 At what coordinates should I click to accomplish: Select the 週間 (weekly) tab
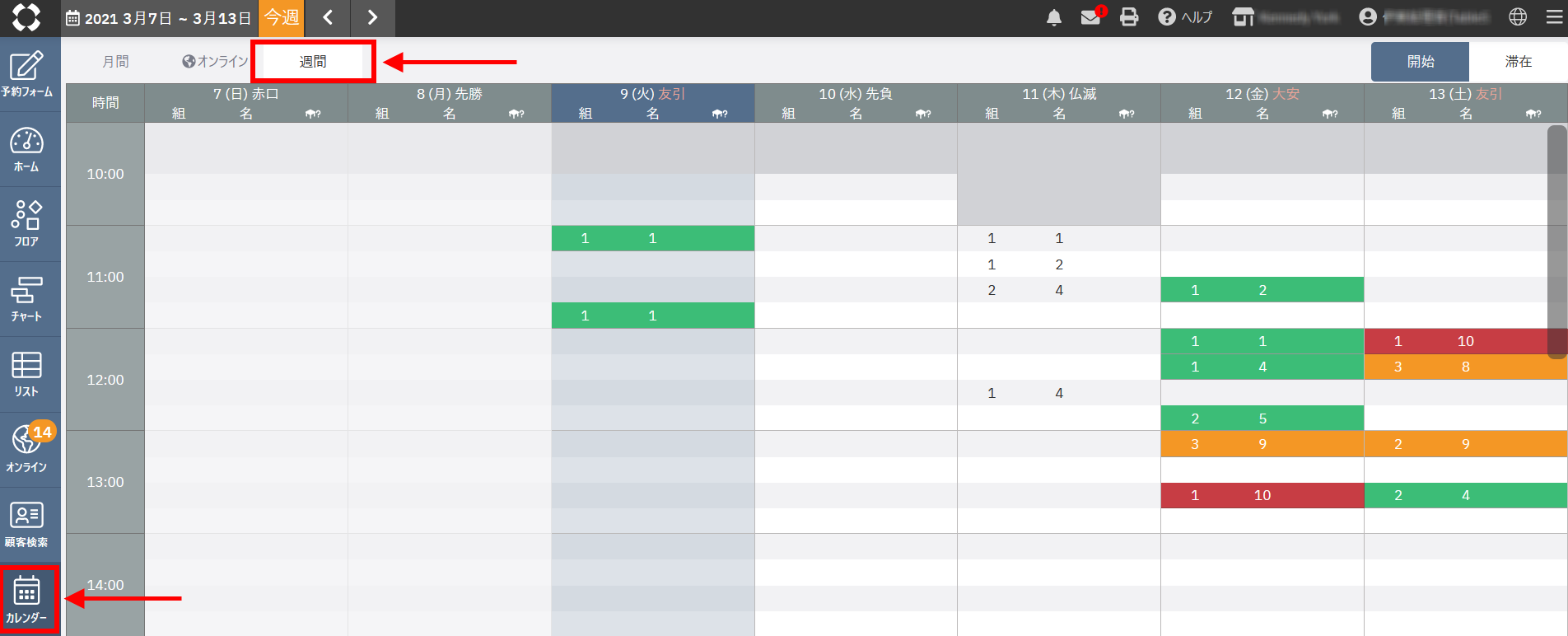pos(313,62)
